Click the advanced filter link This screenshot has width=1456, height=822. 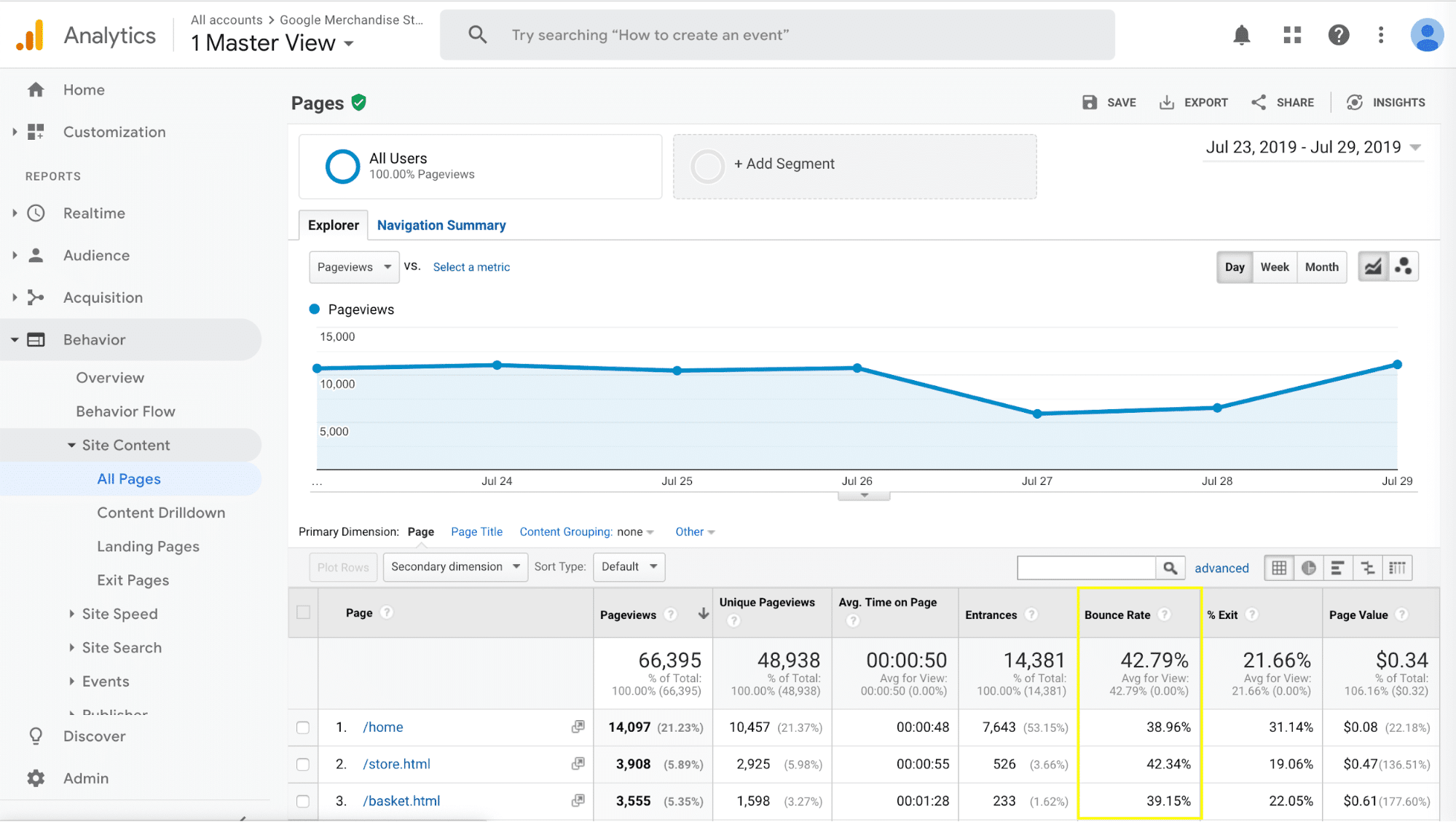coord(1221,568)
